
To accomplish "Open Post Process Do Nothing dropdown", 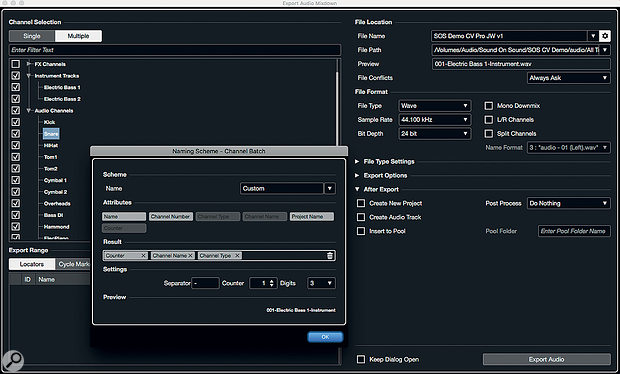I will 569,203.
